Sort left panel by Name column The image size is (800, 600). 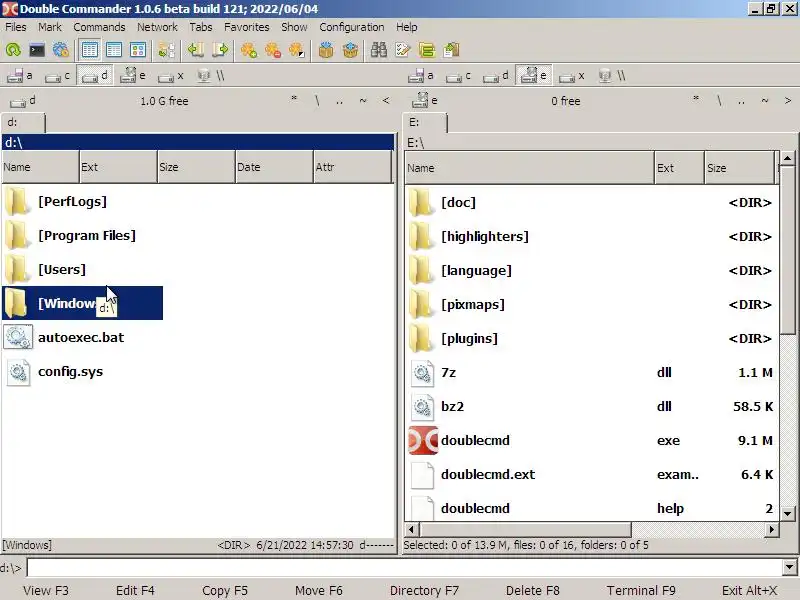(40, 167)
